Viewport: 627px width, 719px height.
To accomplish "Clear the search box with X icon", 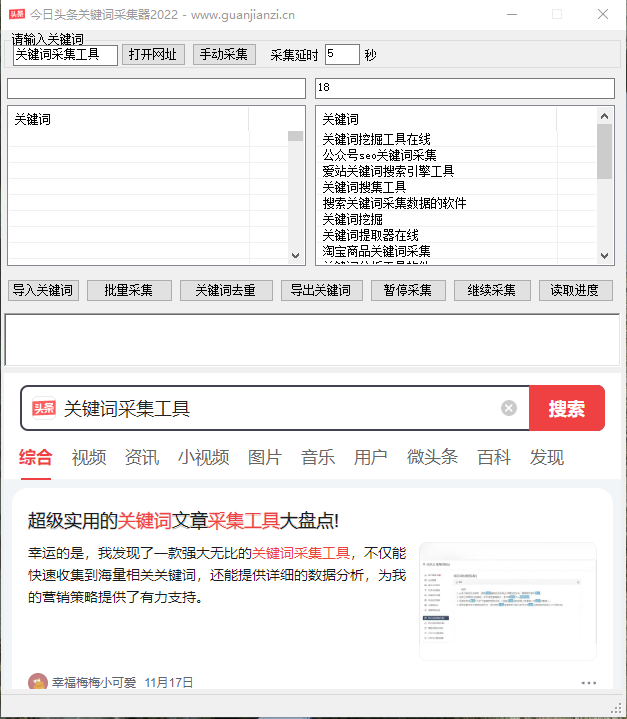I will click(x=509, y=408).
